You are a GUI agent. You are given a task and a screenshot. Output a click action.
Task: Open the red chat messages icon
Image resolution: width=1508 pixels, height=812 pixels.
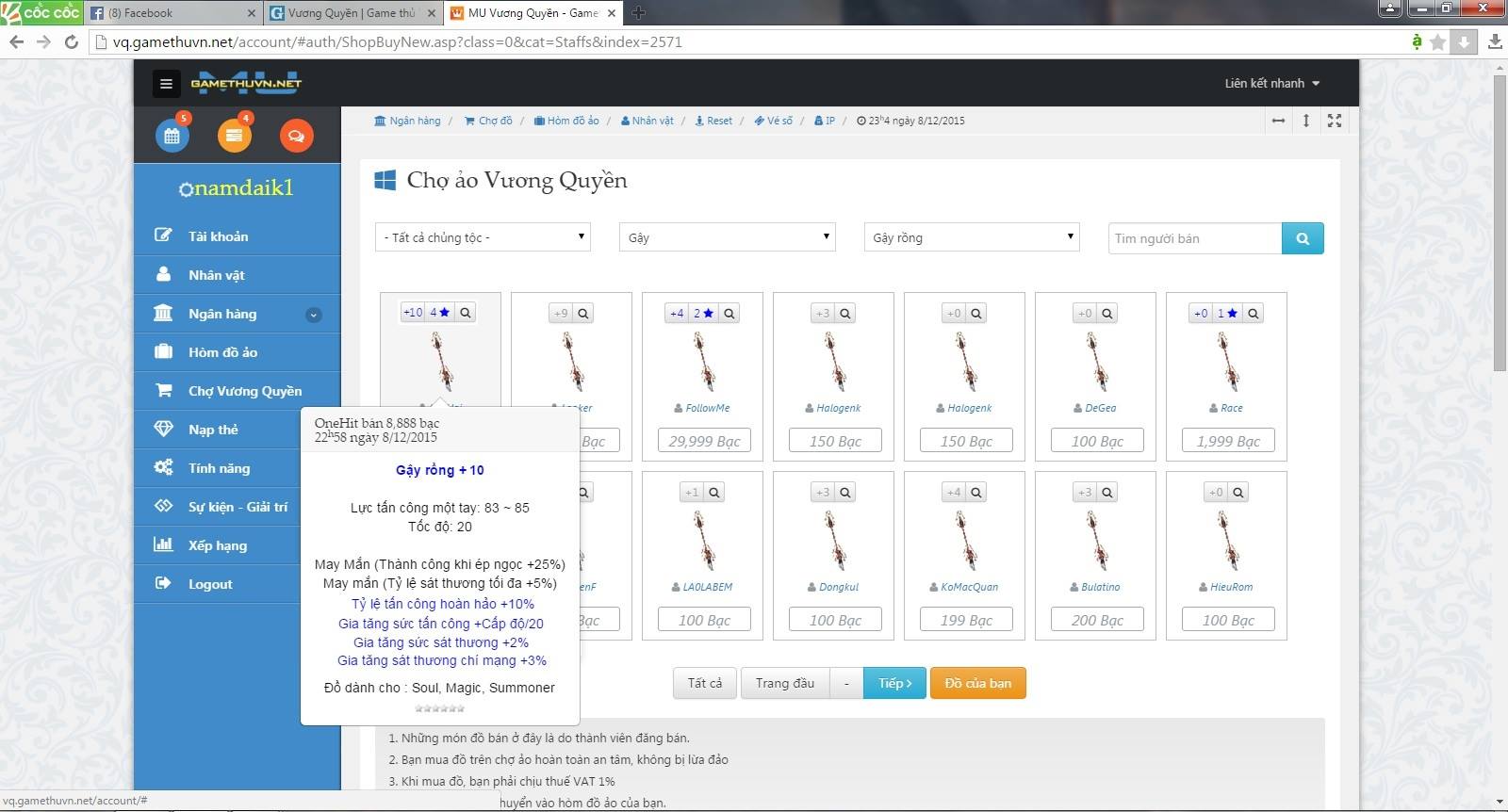click(296, 136)
